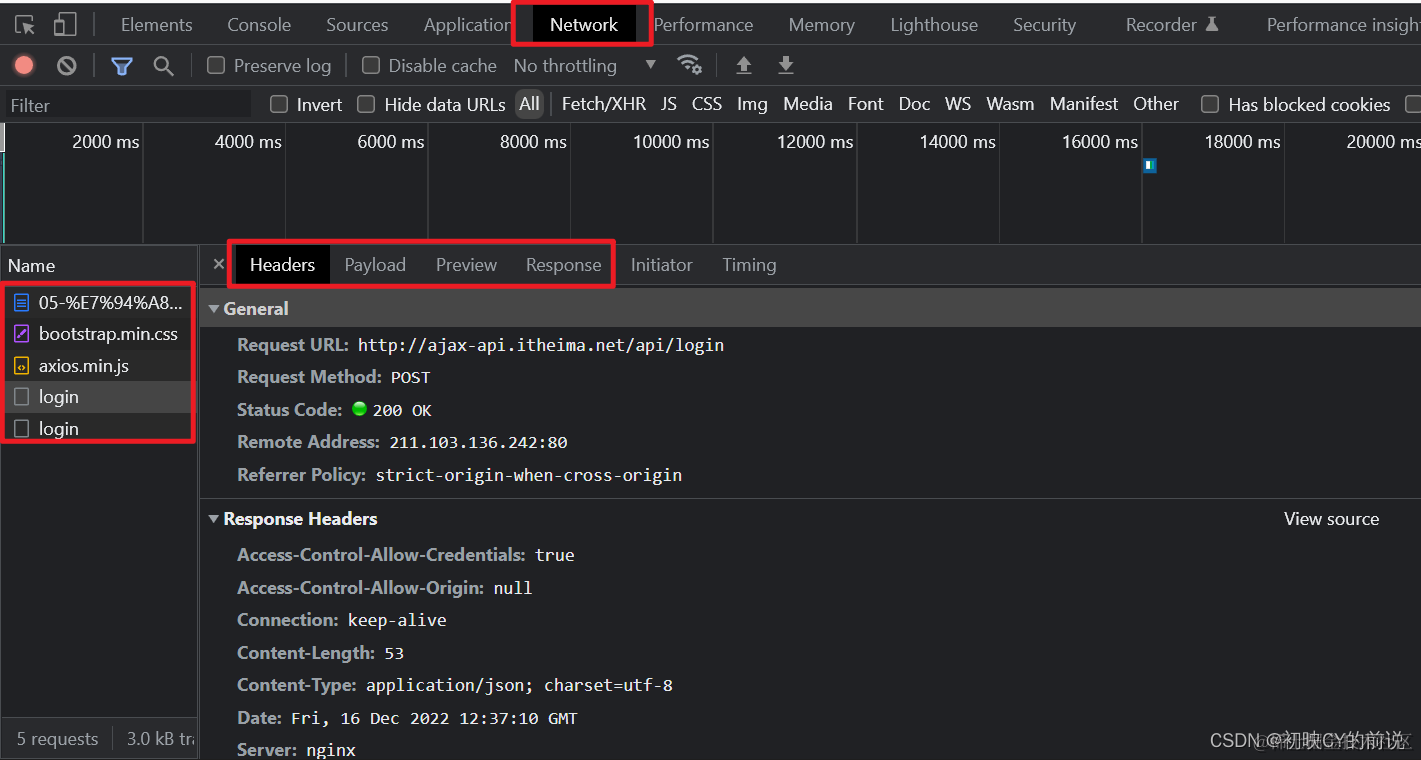The image size is (1421, 760).
Task: Collapse the General section
Action: [214, 309]
